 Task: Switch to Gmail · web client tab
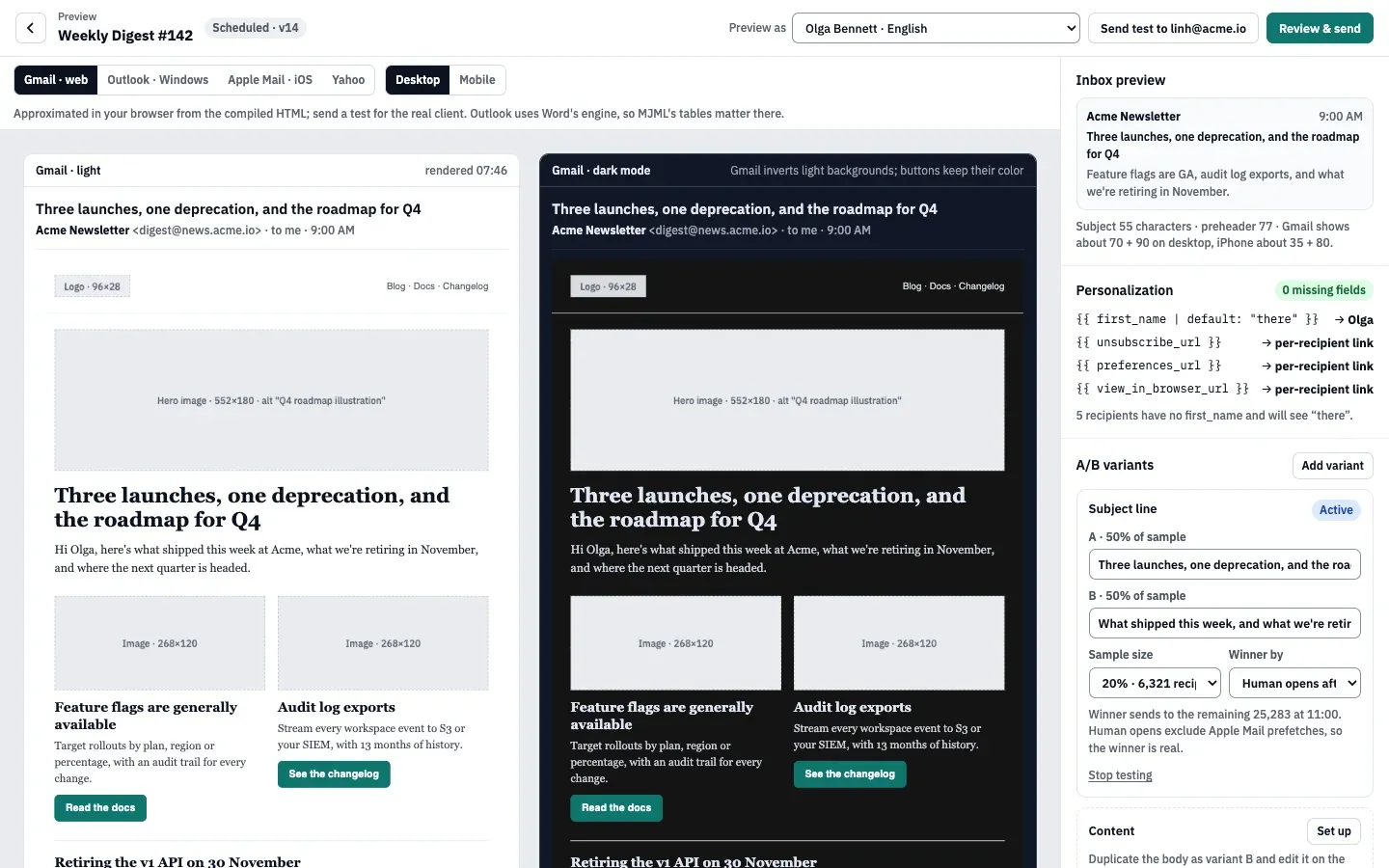56,80
